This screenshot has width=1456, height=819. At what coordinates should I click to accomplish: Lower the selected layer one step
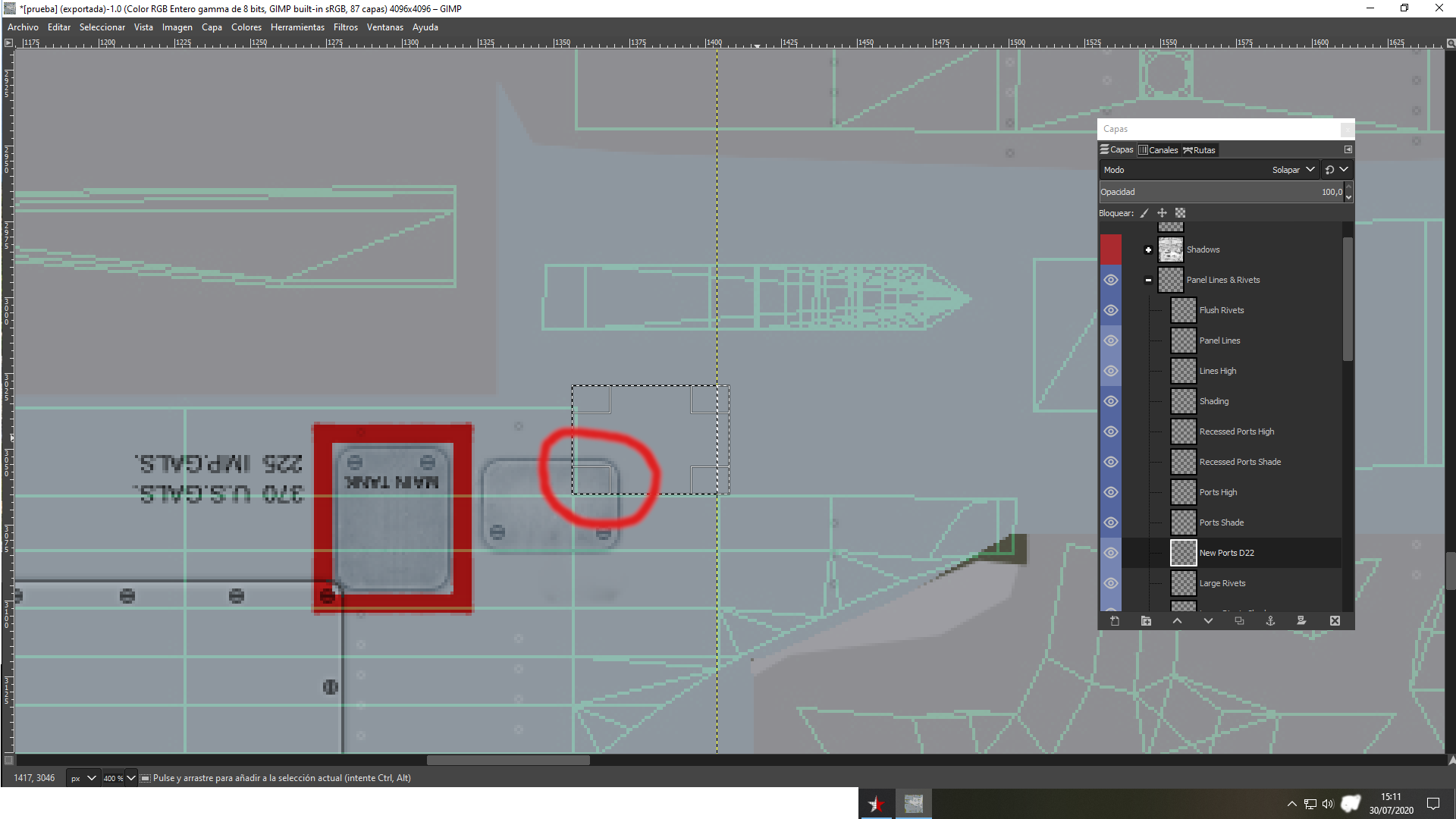point(1208,621)
